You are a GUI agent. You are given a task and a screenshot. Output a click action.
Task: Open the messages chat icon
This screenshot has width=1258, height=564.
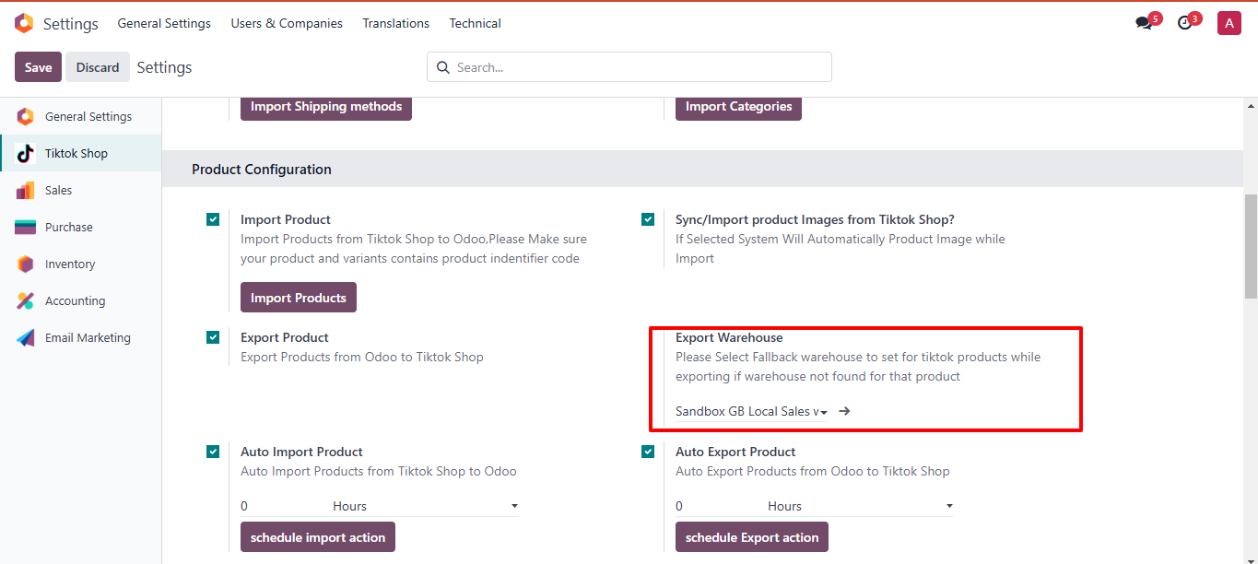click(1144, 23)
